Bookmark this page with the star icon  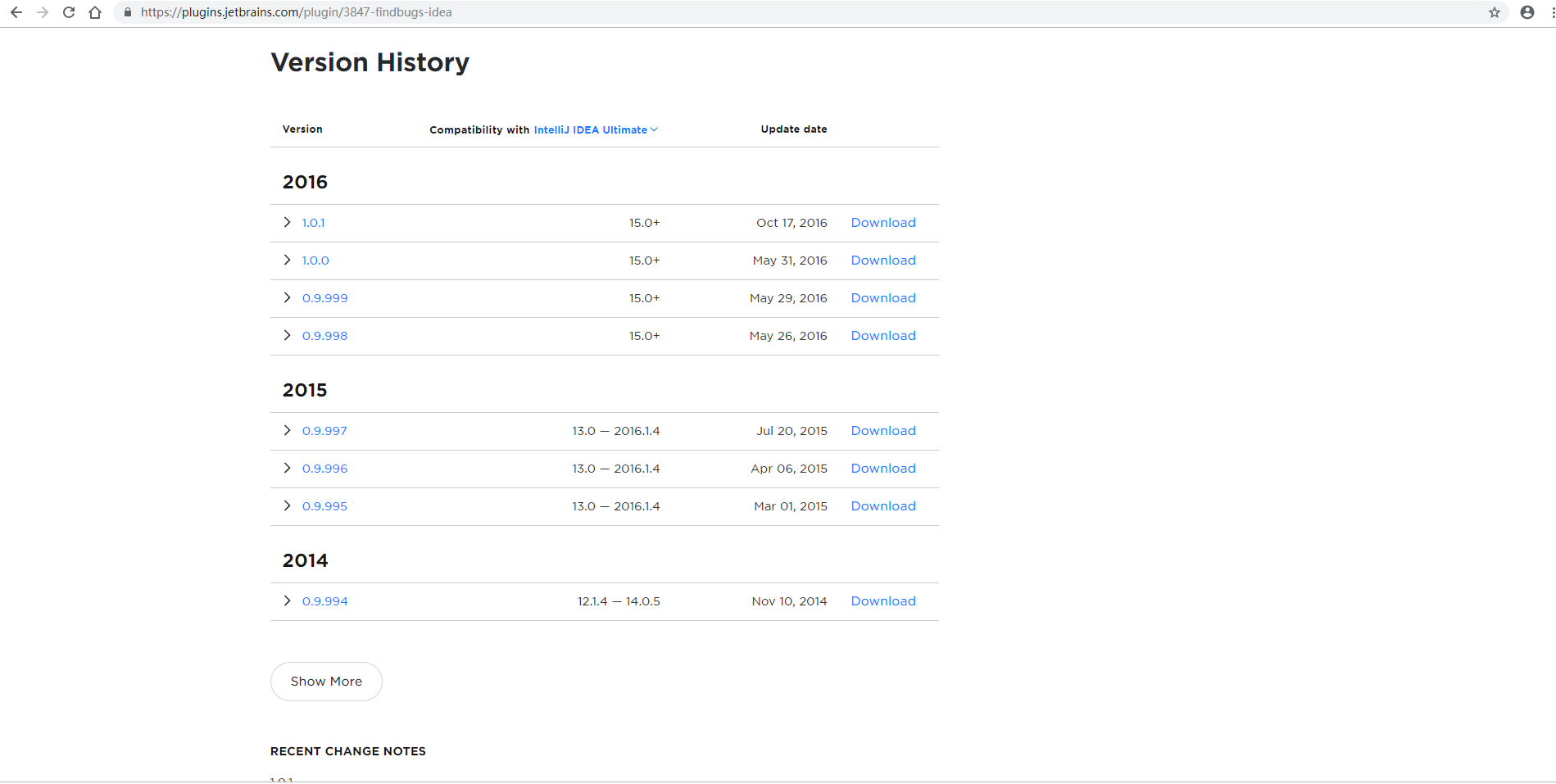point(1494,12)
